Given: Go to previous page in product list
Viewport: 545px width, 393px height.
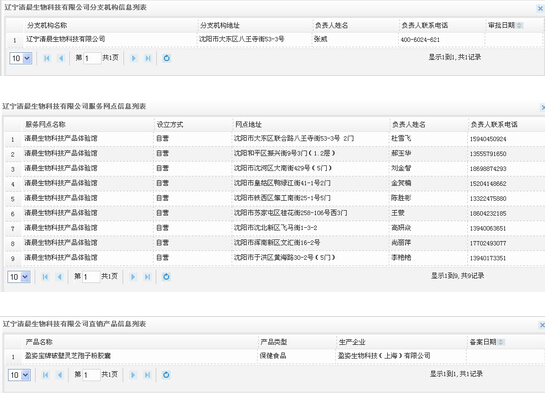Looking at the screenshot, I should coord(60,375).
